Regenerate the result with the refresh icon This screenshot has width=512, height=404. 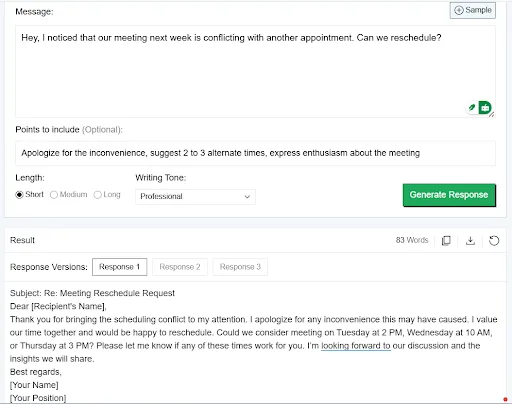coord(494,240)
